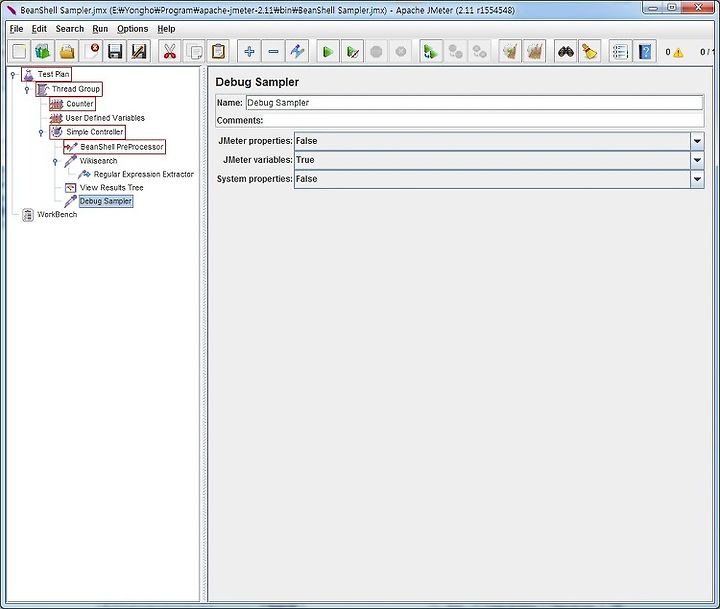The image size is (720, 609).
Task: Collapse the Simple Controller node handle
Action: (41, 133)
